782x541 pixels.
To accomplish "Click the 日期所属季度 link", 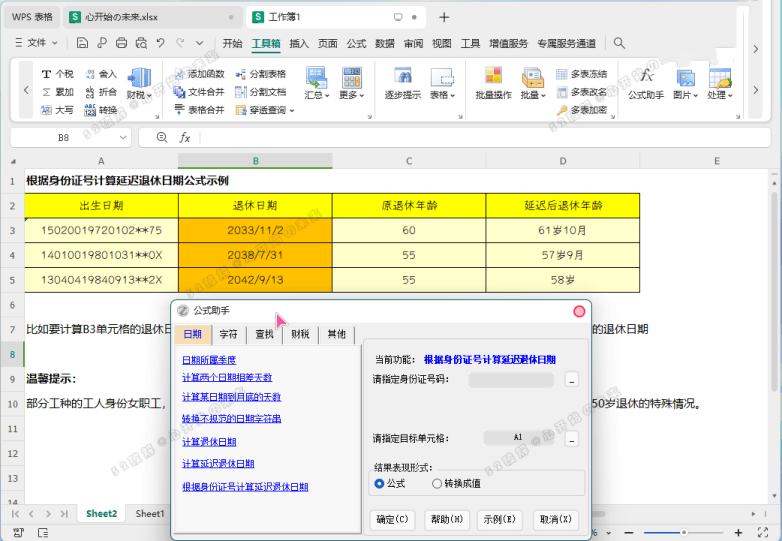I will [x=209, y=360].
